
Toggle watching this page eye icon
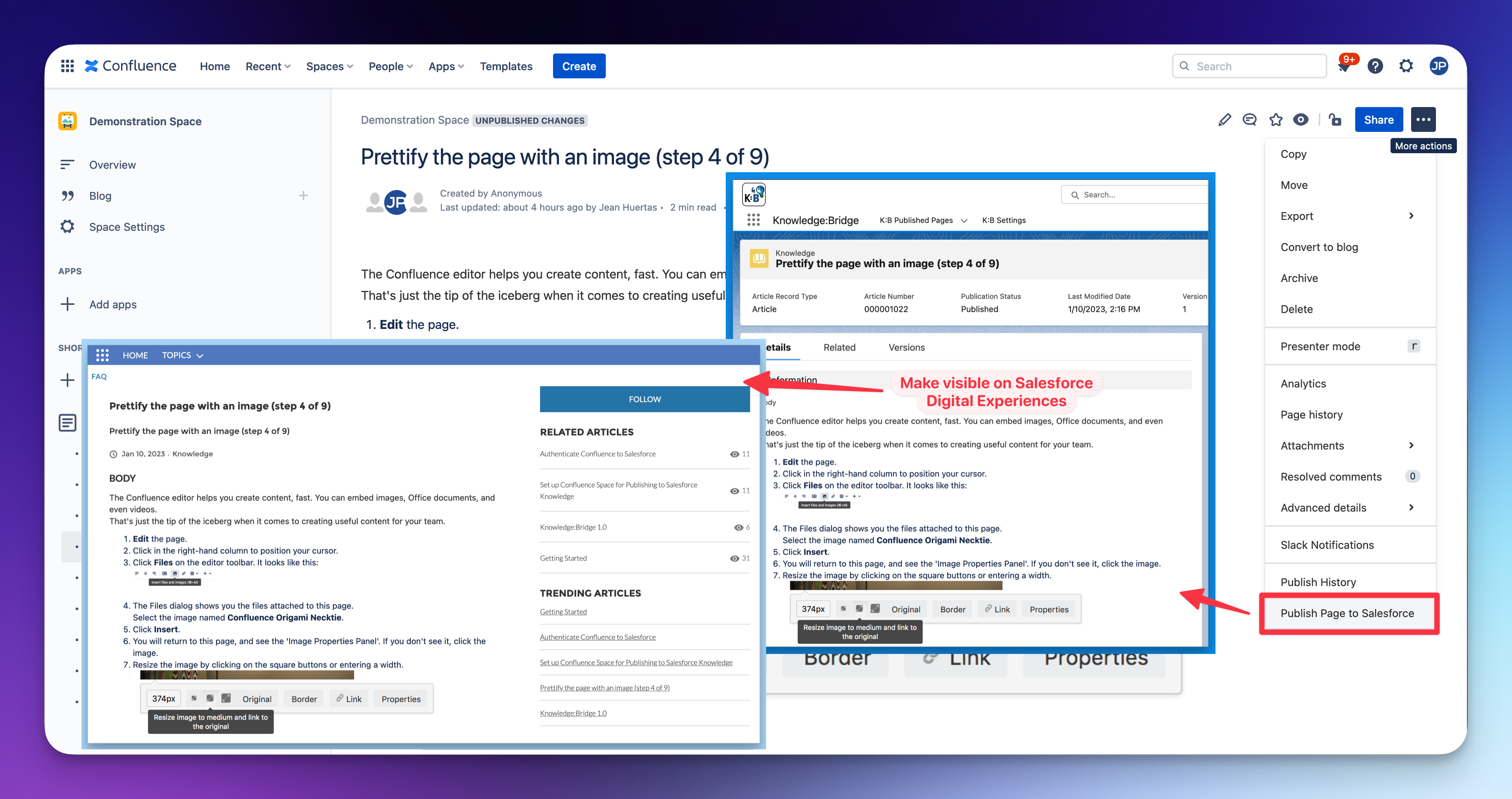1301,120
